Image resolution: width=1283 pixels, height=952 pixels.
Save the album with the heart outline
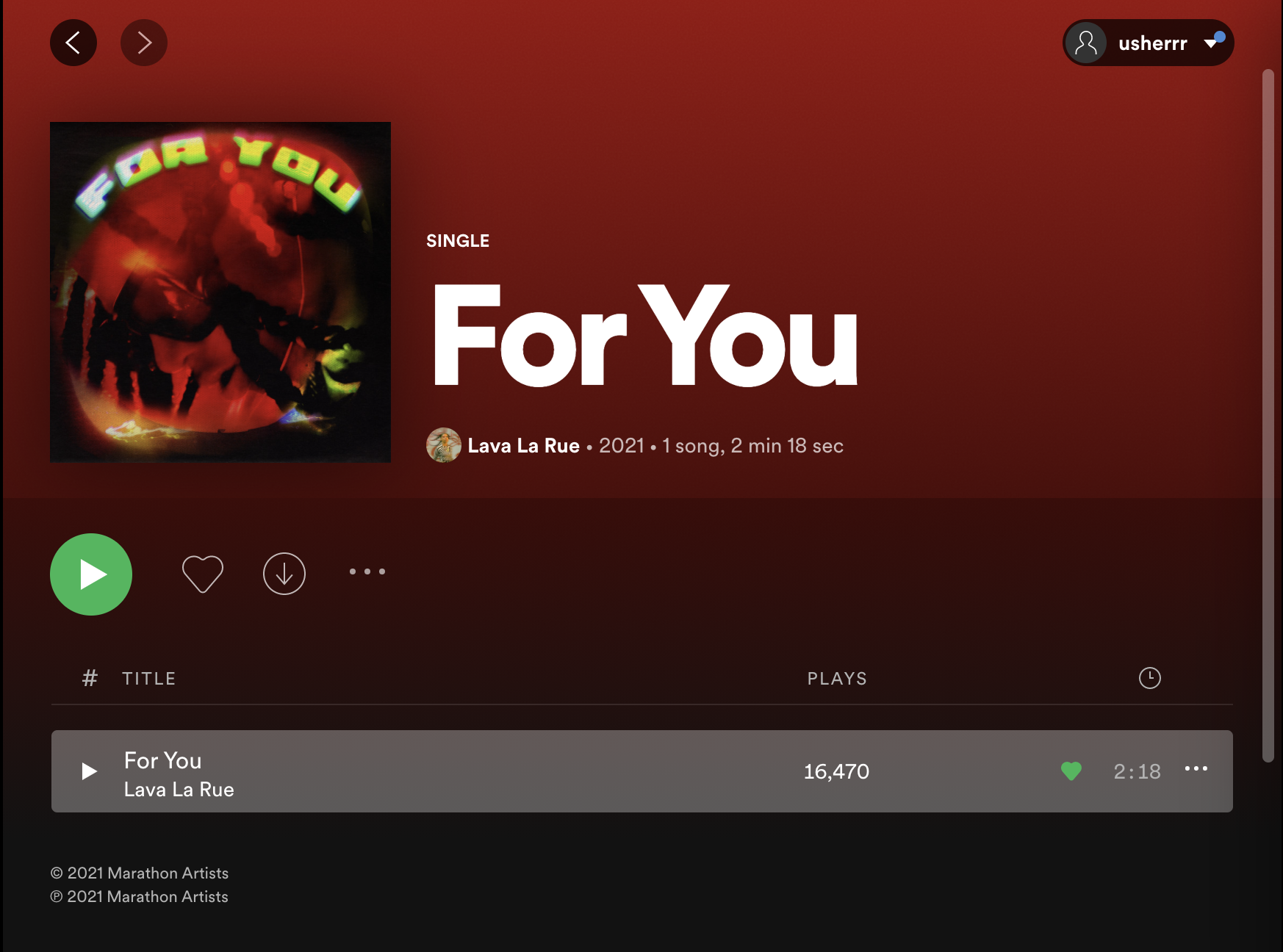click(x=203, y=574)
